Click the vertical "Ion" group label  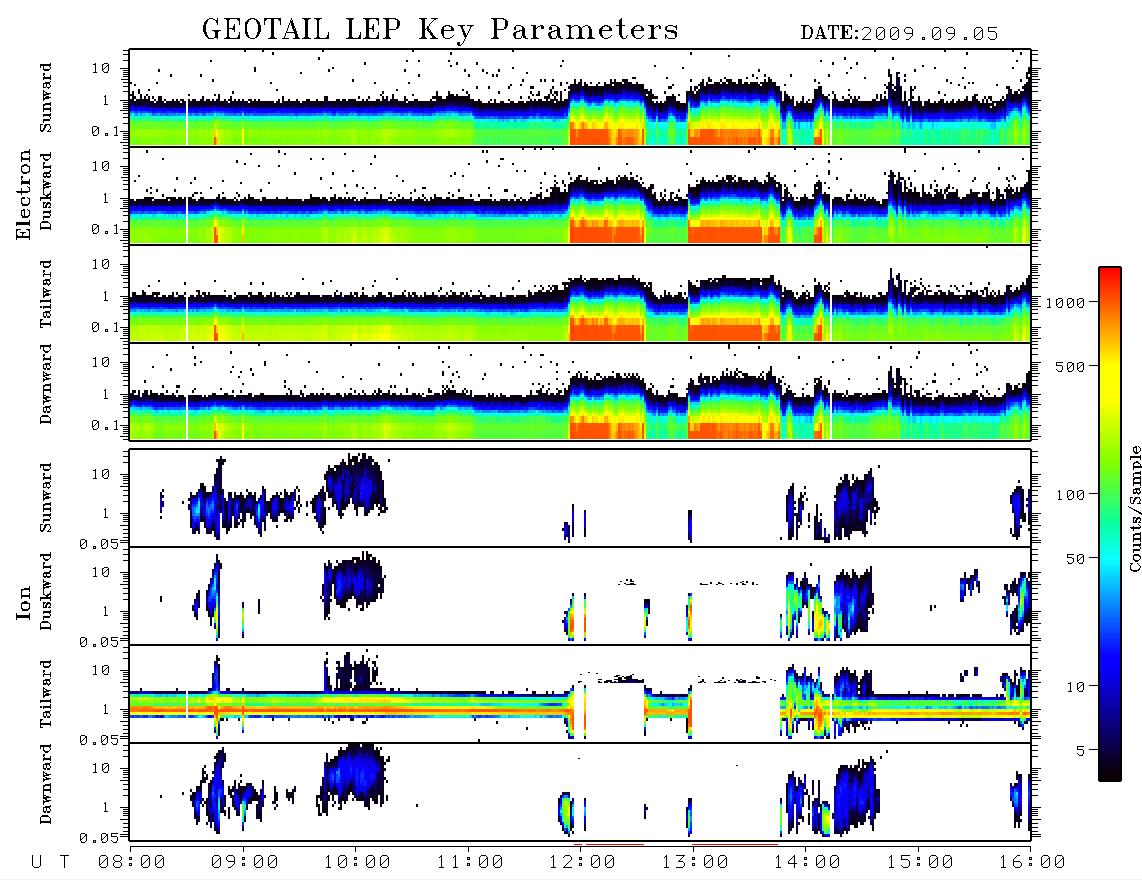[x=24, y=603]
